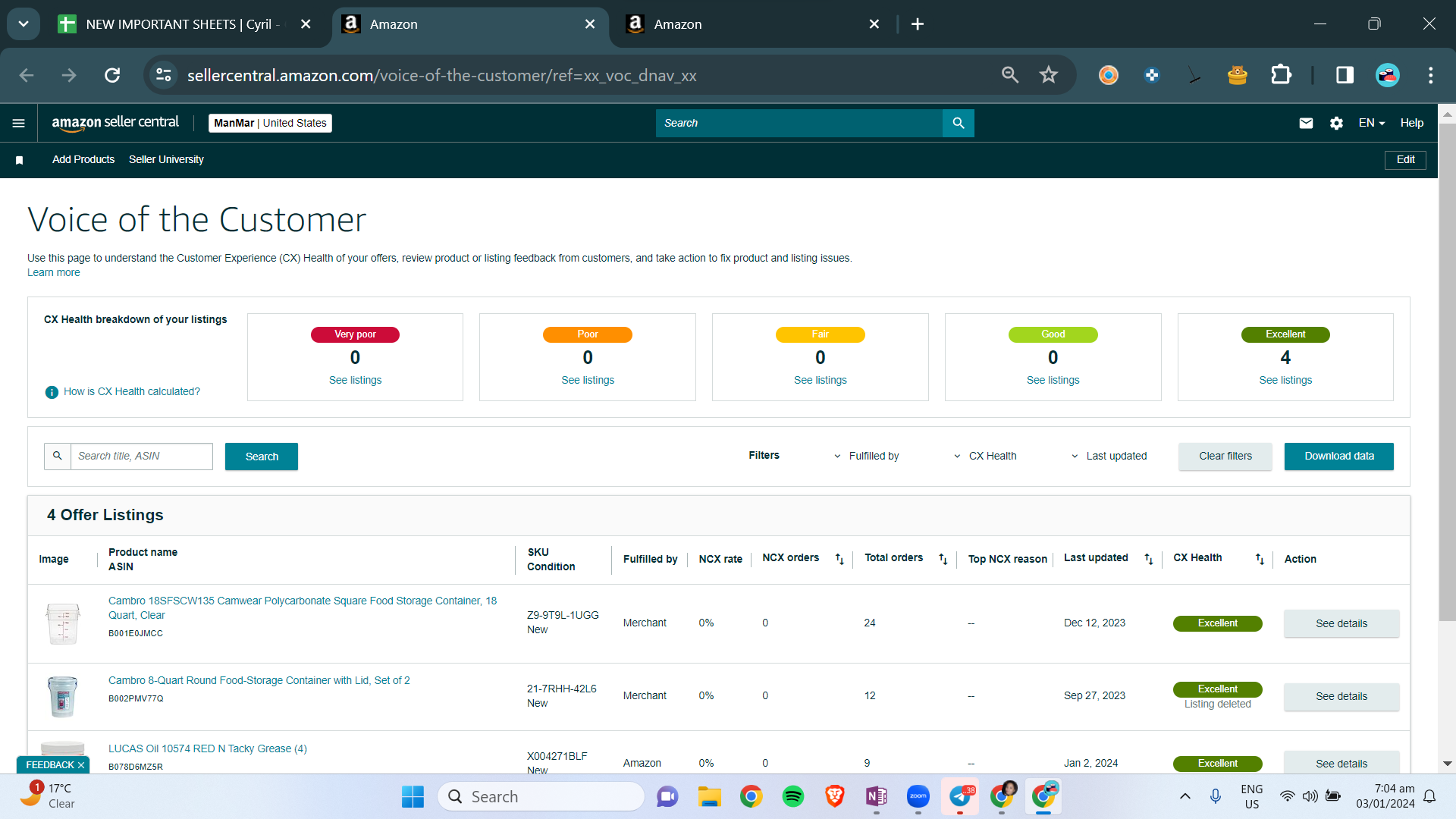
Task: Click the Search title, ASIN input field
Action: click(x=142, y=456)
